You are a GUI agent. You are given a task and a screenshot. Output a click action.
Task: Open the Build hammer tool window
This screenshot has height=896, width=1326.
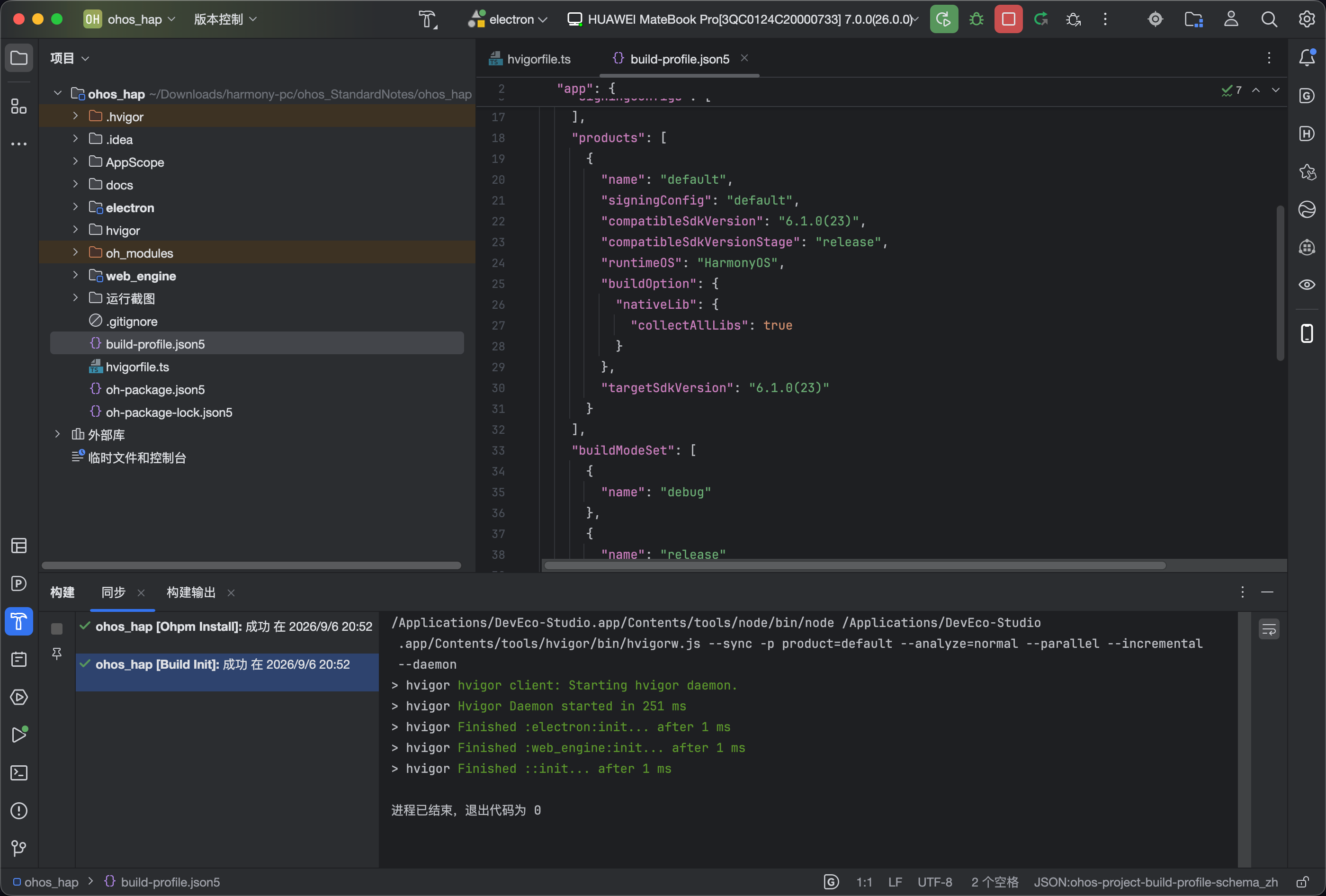coord(19,621)
